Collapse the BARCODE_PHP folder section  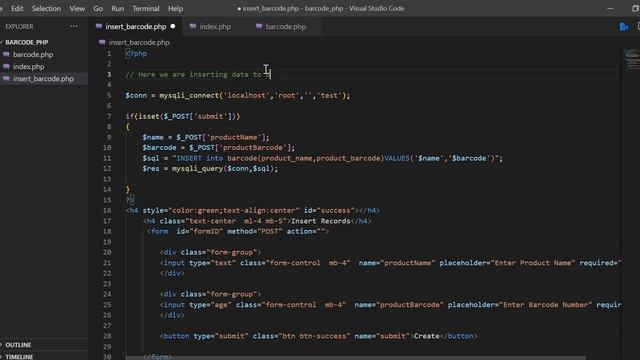pos(27,42)
